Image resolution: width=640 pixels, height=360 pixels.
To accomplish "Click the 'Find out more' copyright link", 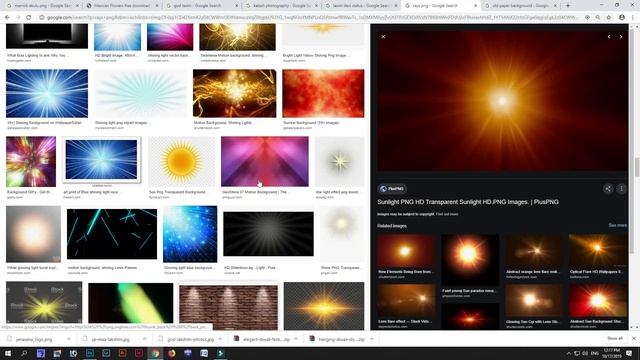I will [447, 214].
